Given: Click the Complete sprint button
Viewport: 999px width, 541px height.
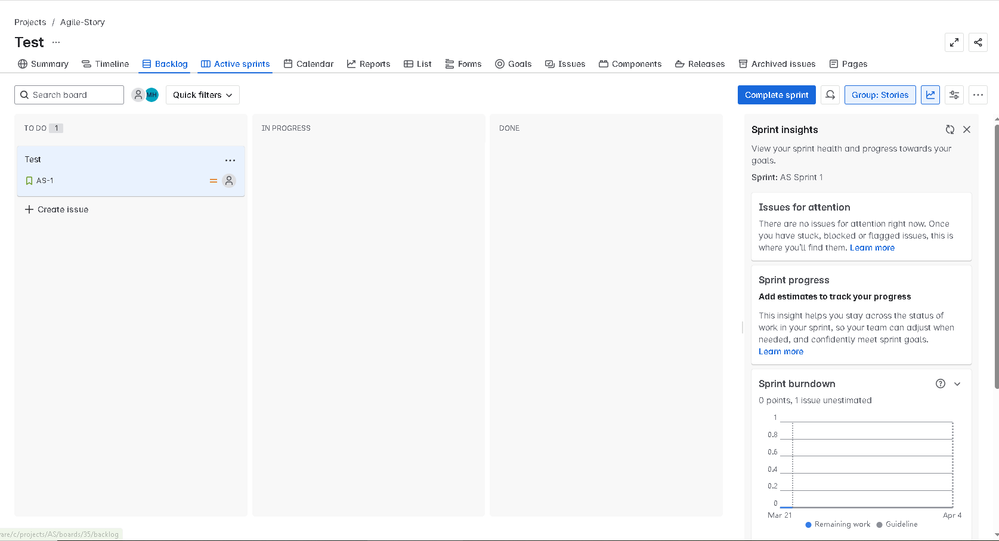Looking at the screenshot, I should [777, 95].
